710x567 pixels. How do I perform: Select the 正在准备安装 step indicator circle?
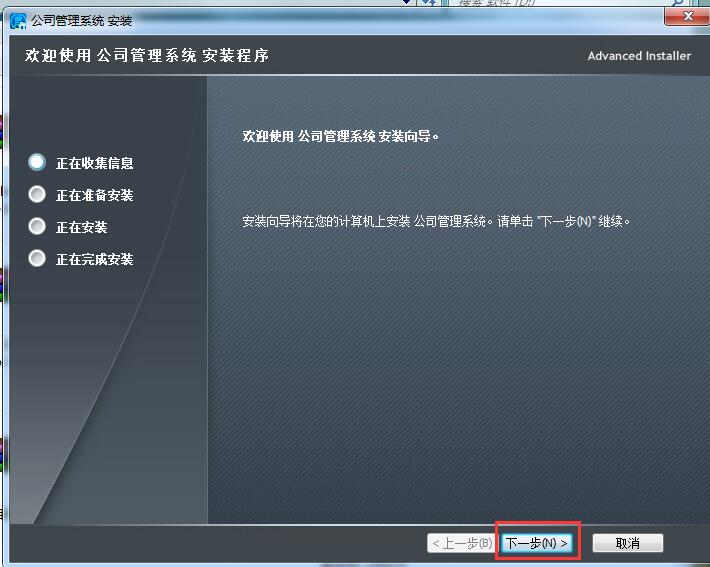38,194
